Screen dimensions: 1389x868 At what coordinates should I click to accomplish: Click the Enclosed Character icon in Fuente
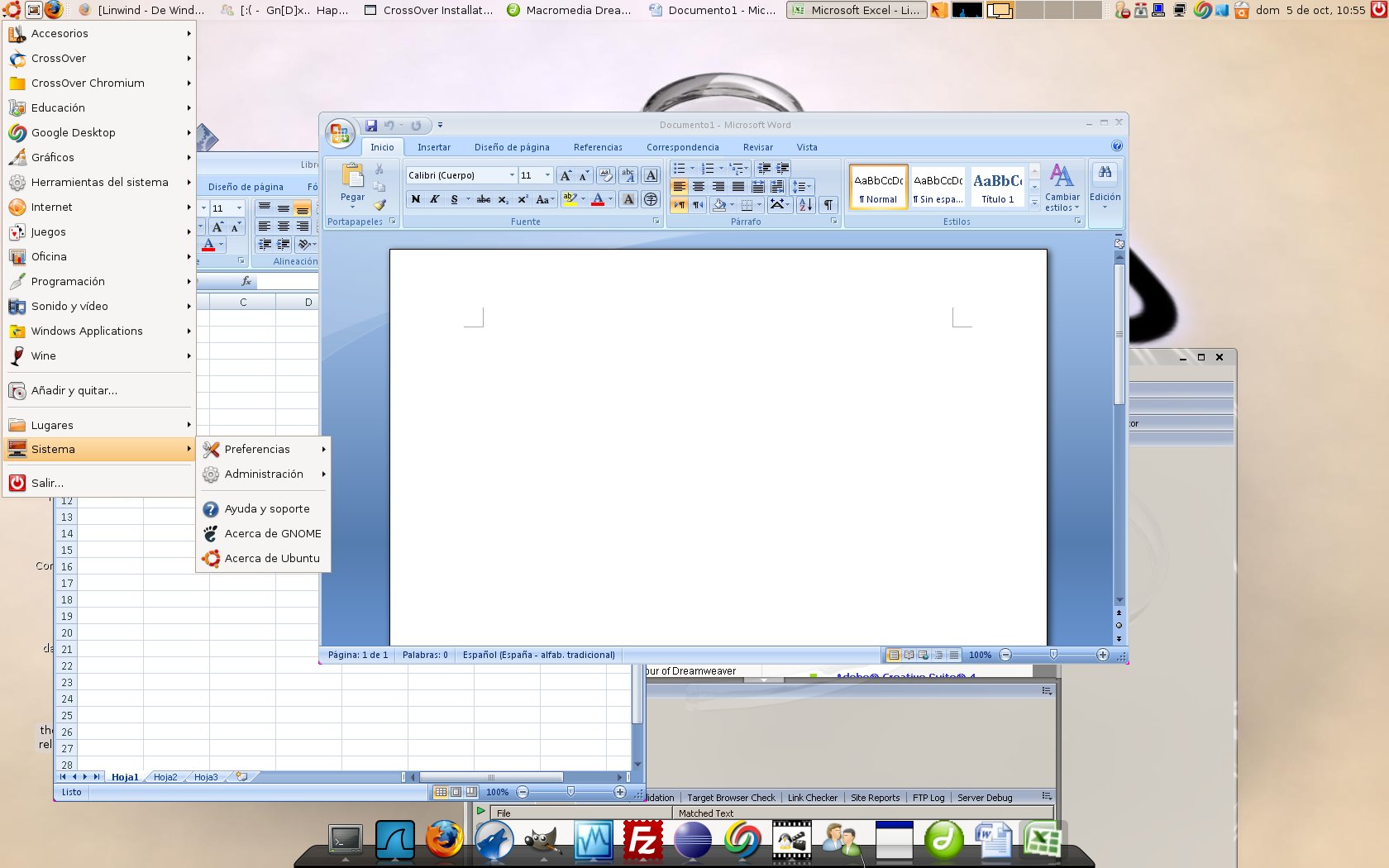(x=651, y=199)
